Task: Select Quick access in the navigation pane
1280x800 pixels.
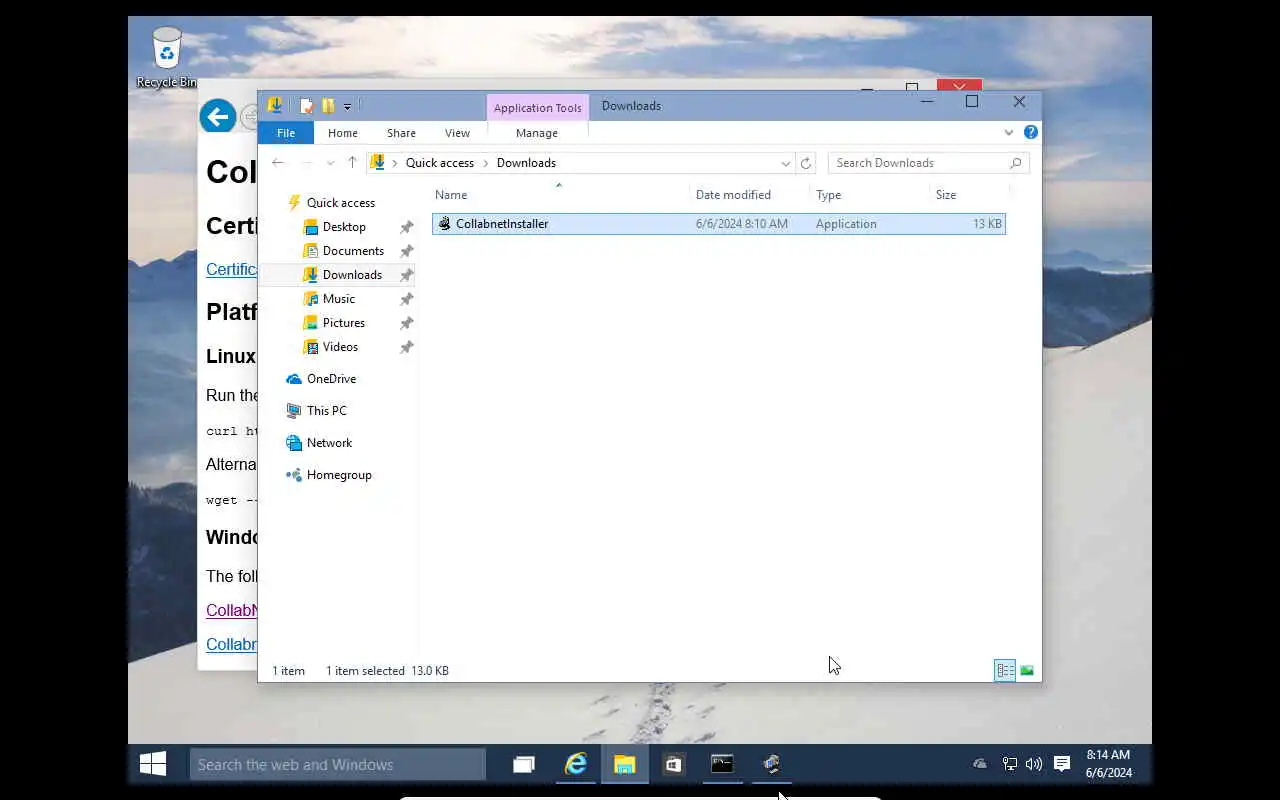Action: click(x=340, y=203)
